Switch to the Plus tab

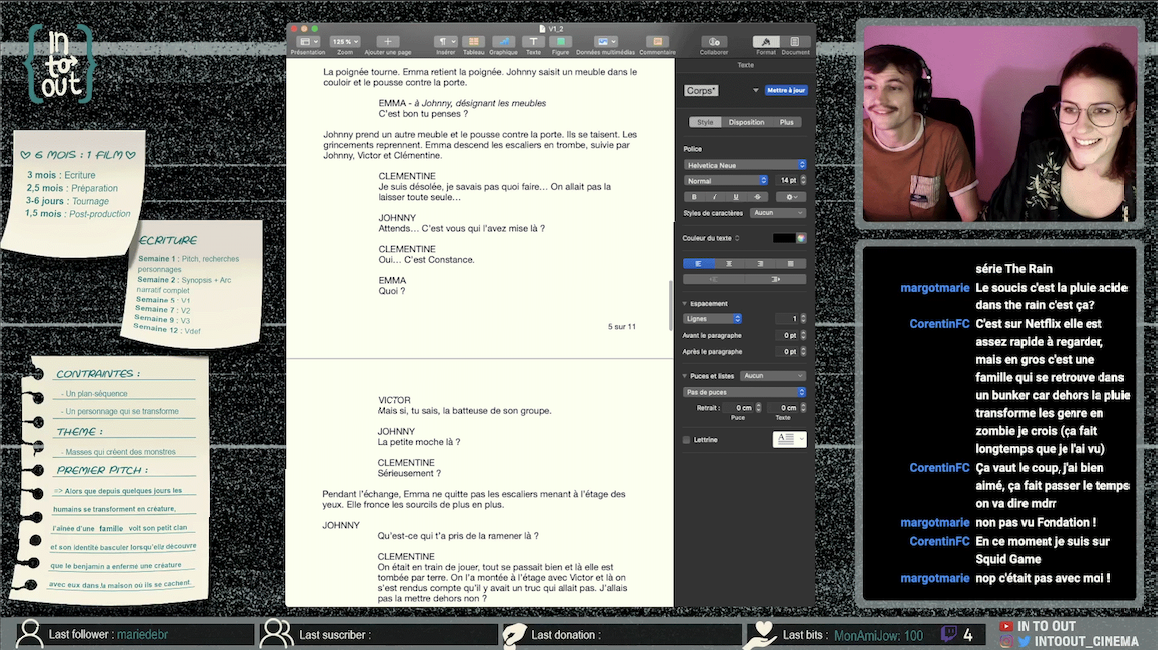click(787, 123)
